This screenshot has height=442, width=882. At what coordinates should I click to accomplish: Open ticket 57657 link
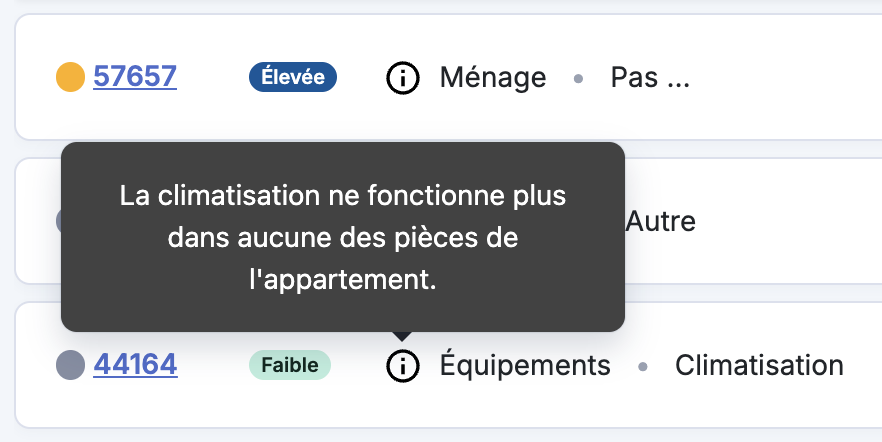point(135,76)
